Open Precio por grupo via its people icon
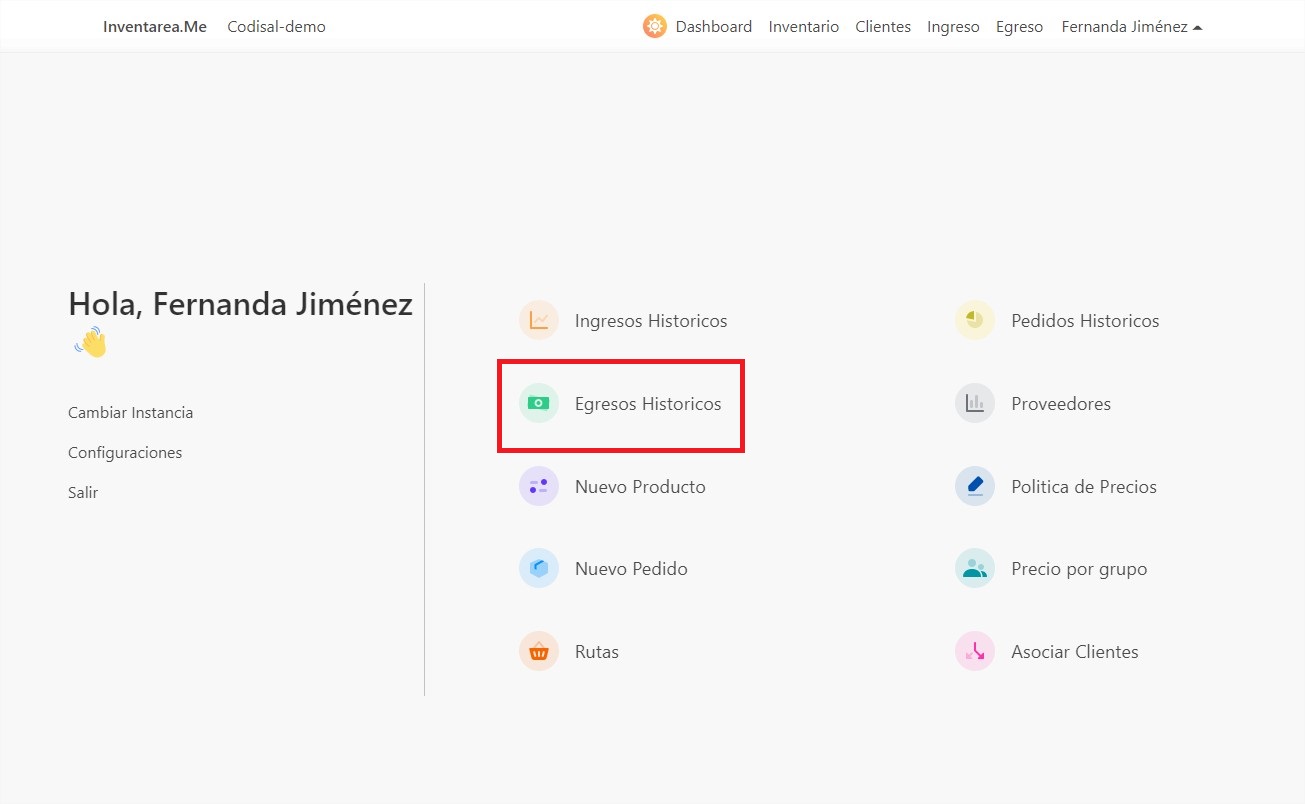This screenshot has width=1305, height=804. click(974, 568)
